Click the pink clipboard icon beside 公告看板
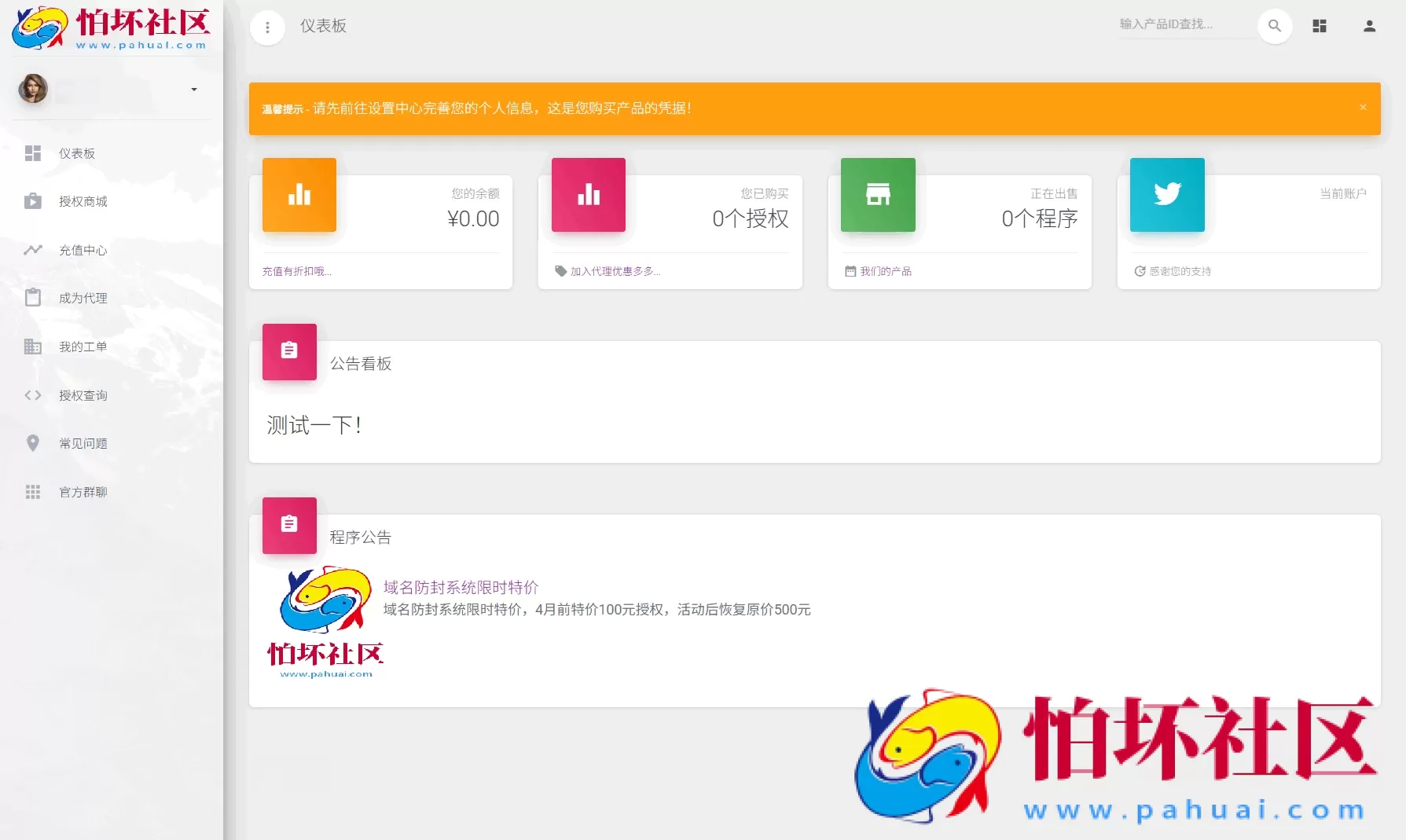Viewport: 1406px width, 840px height. pos(288,352)
